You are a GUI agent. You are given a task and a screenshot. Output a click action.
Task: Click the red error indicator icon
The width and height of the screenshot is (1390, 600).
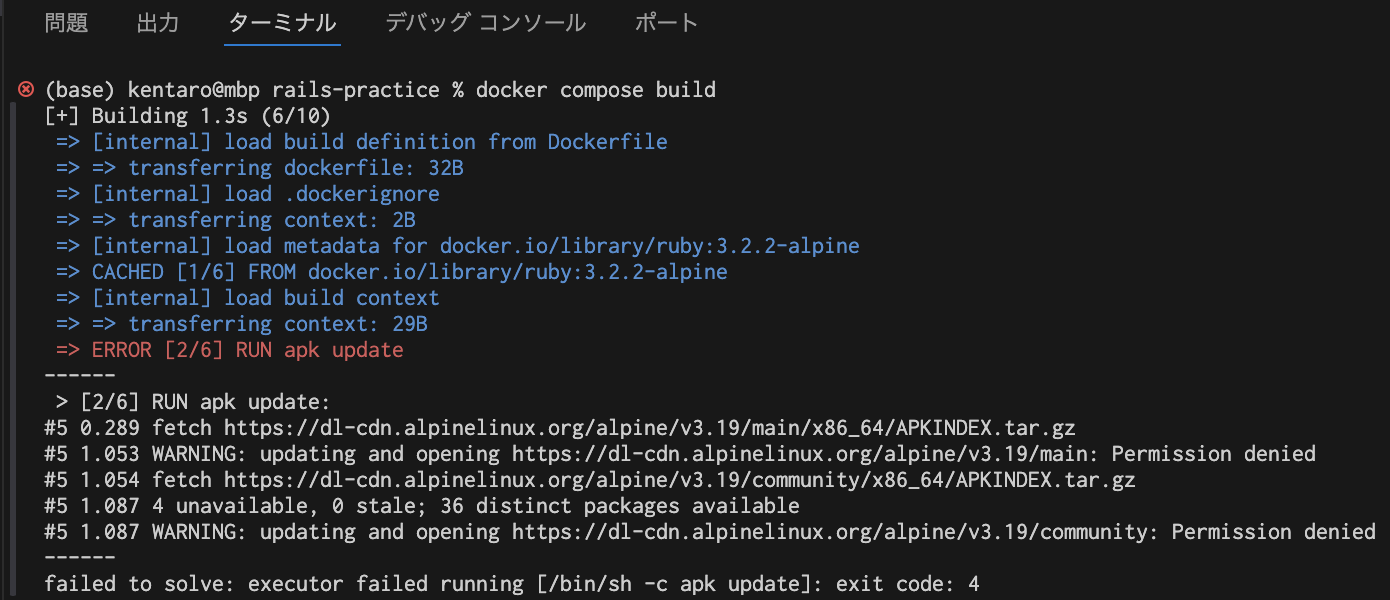click(25, 89)
